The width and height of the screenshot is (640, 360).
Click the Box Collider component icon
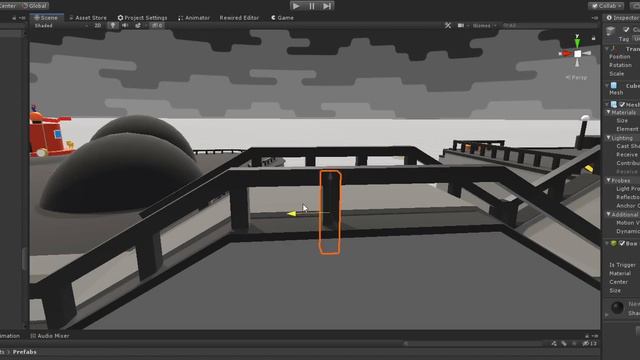[613, 243]
